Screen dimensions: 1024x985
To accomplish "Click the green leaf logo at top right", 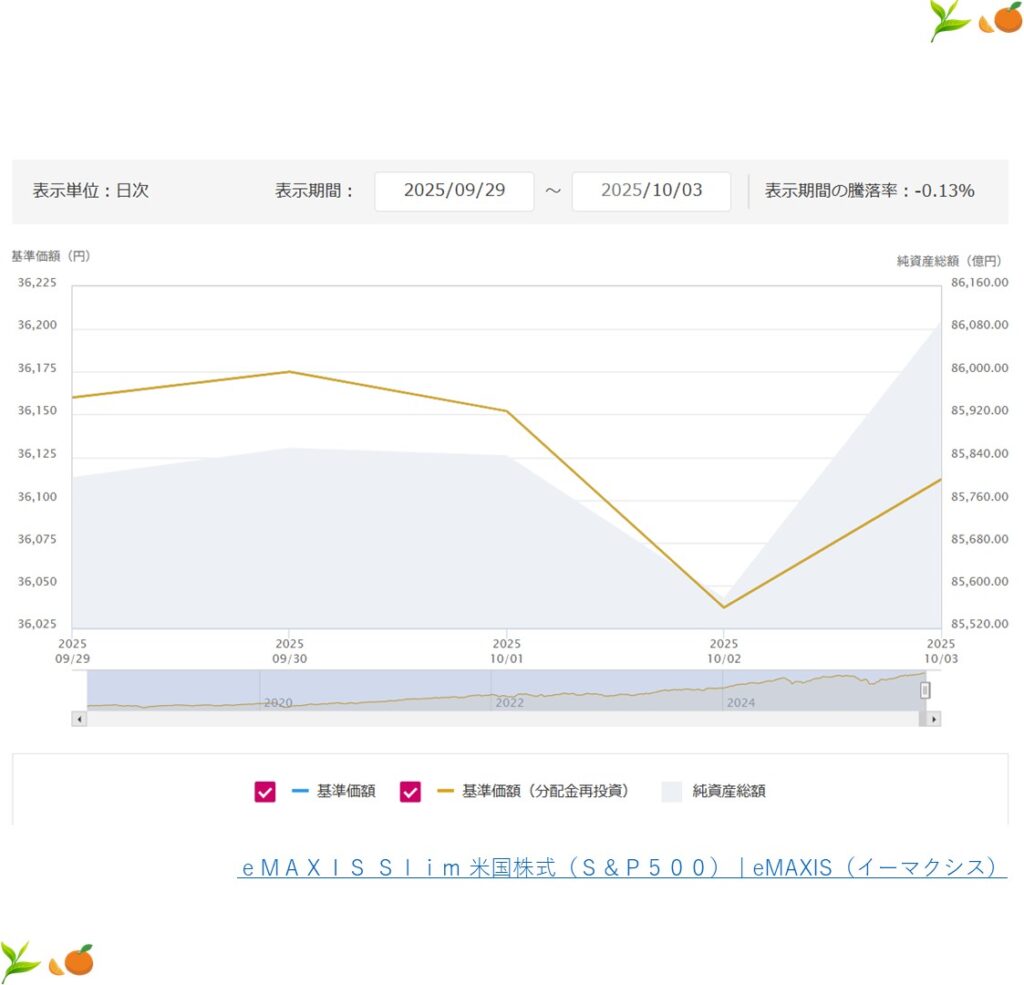I will click(x=950, y=20).
